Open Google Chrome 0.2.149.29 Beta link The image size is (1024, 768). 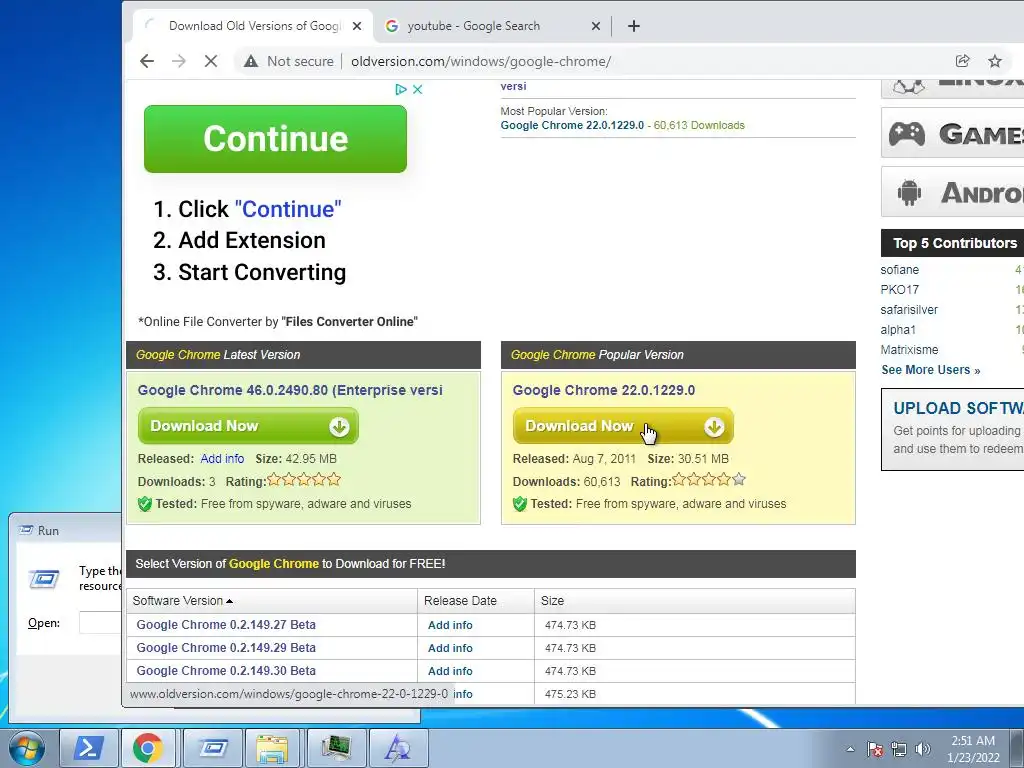[226, 648]
